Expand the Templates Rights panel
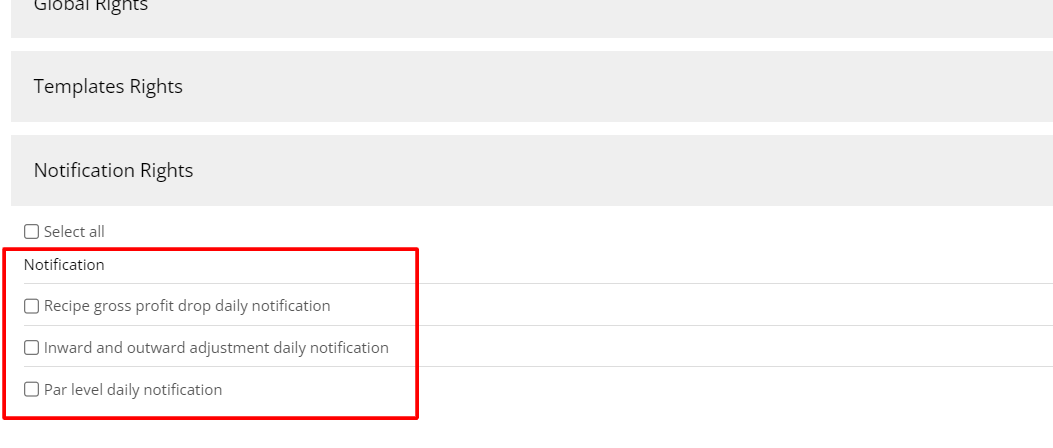 coord(530,87)
